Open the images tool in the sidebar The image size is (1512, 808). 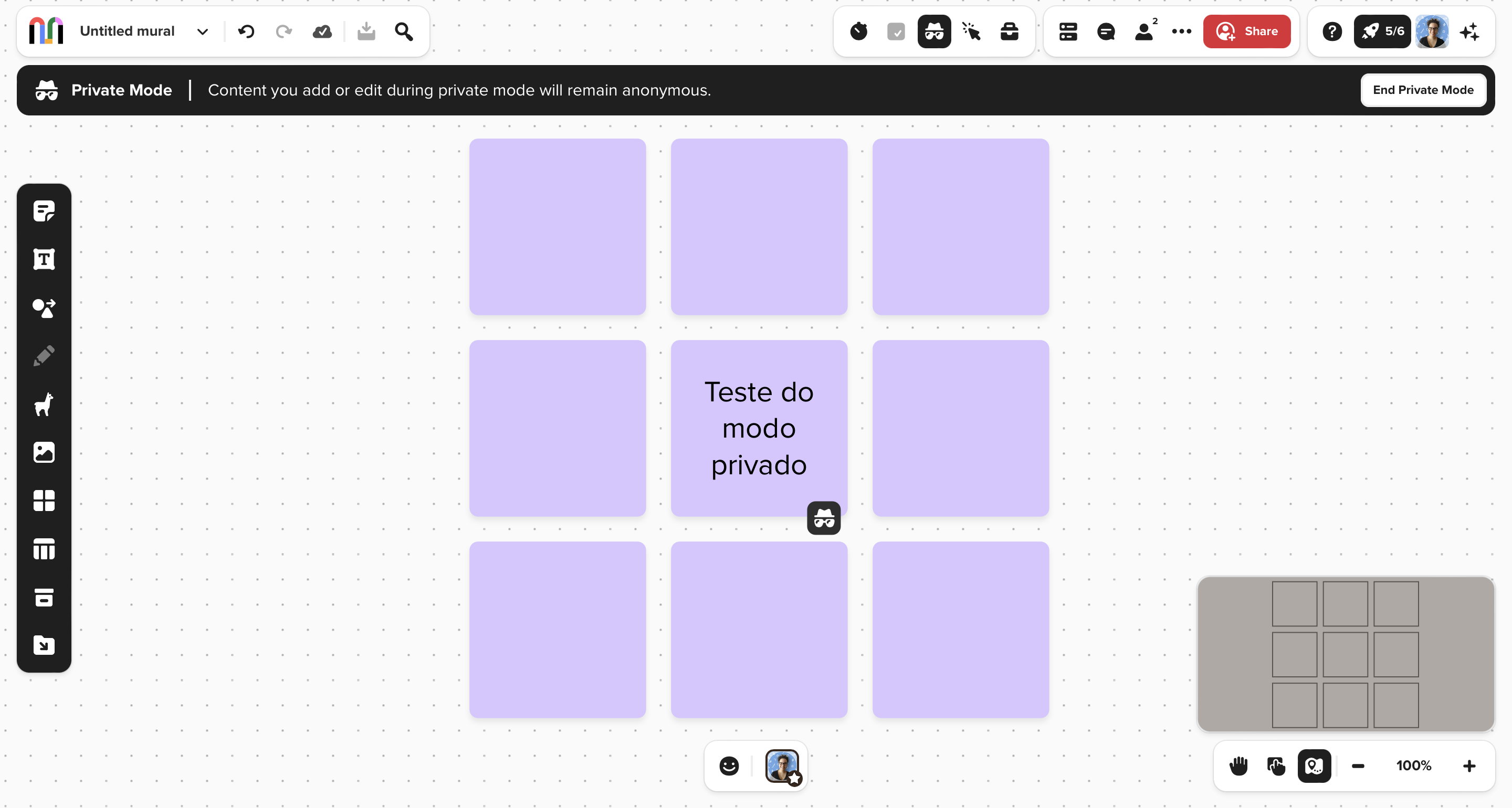point(44,452)
